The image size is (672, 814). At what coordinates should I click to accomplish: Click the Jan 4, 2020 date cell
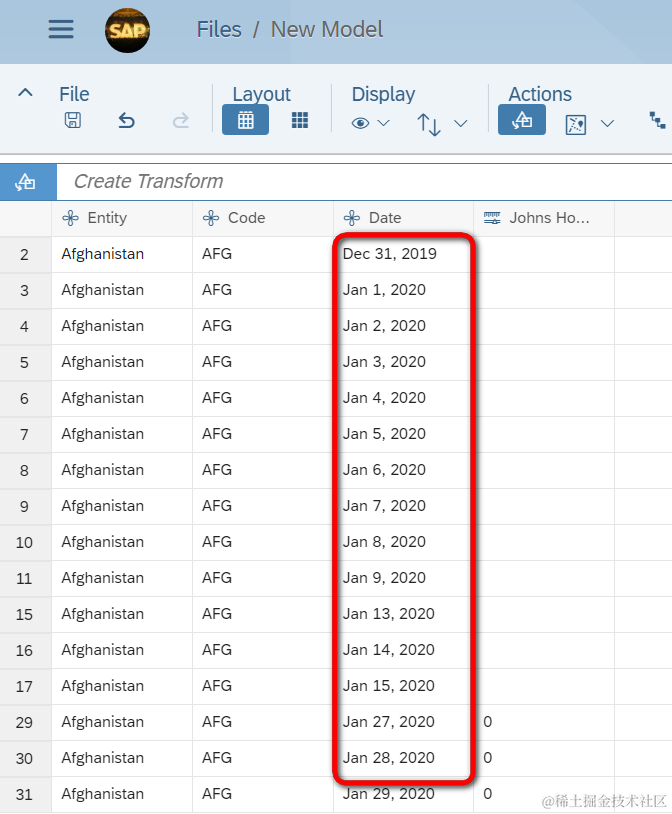[x=404, y=398]
